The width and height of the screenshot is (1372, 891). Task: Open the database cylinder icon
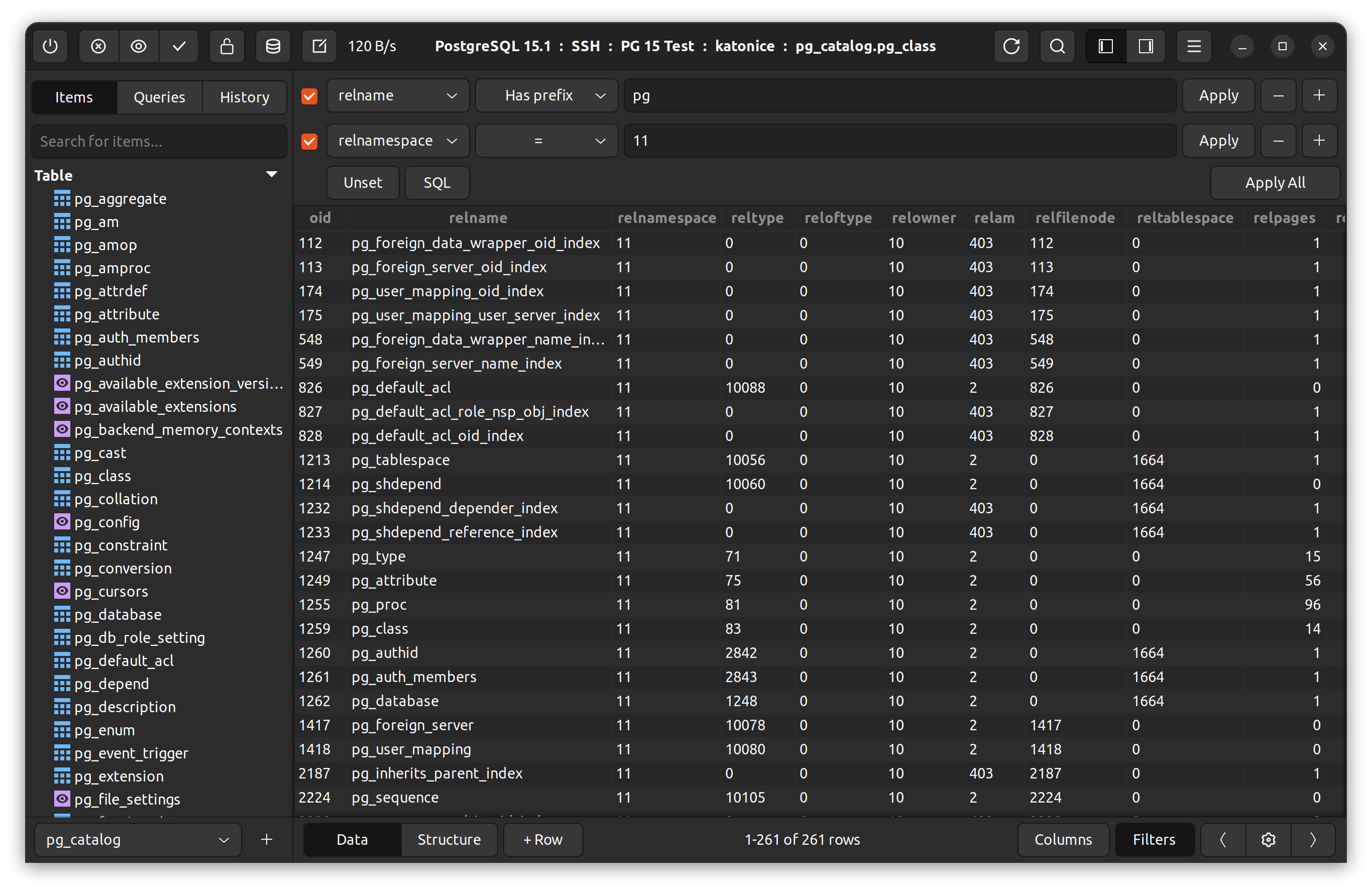(x=273, y=46)
